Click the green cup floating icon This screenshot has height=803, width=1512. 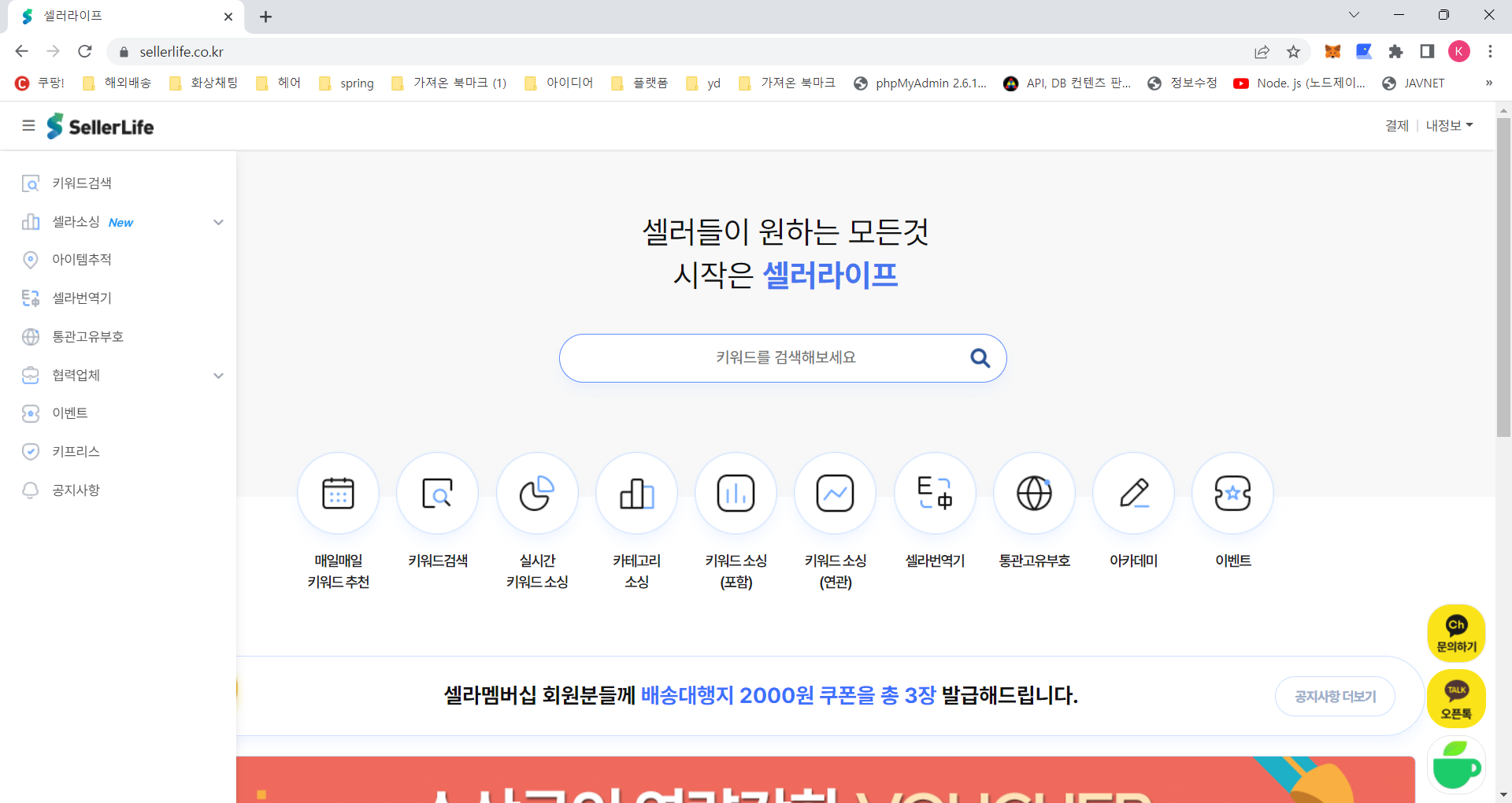pyautogui.click(x=1456, y=765)
